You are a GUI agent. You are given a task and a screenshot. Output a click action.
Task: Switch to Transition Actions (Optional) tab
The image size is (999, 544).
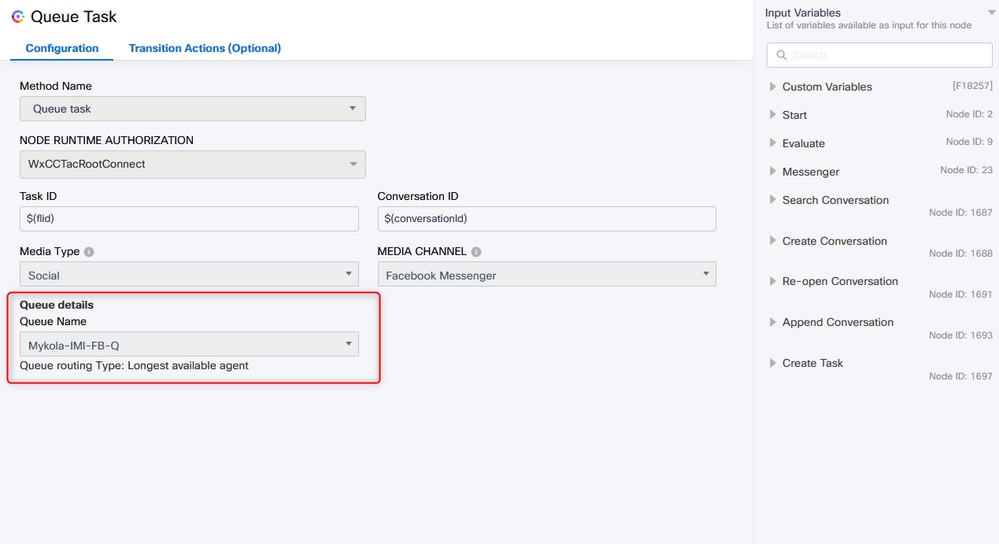coord(205,48)
